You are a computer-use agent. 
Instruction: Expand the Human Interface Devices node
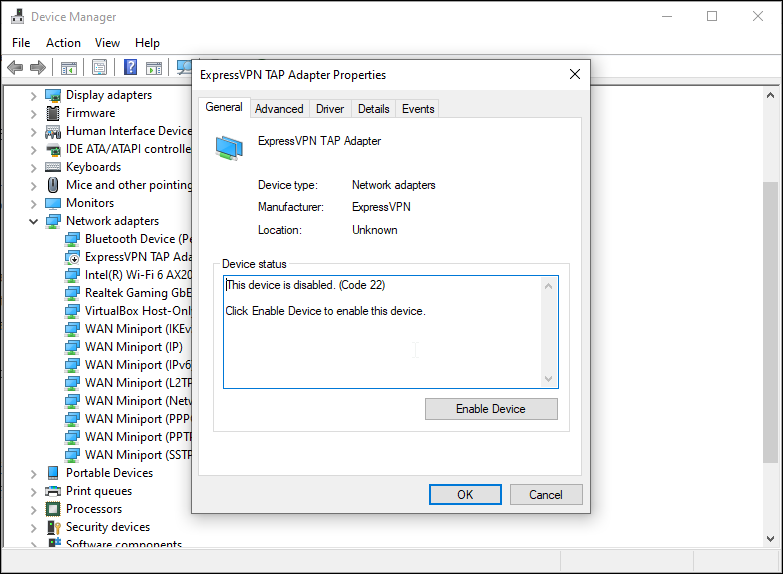pos(33,131)
